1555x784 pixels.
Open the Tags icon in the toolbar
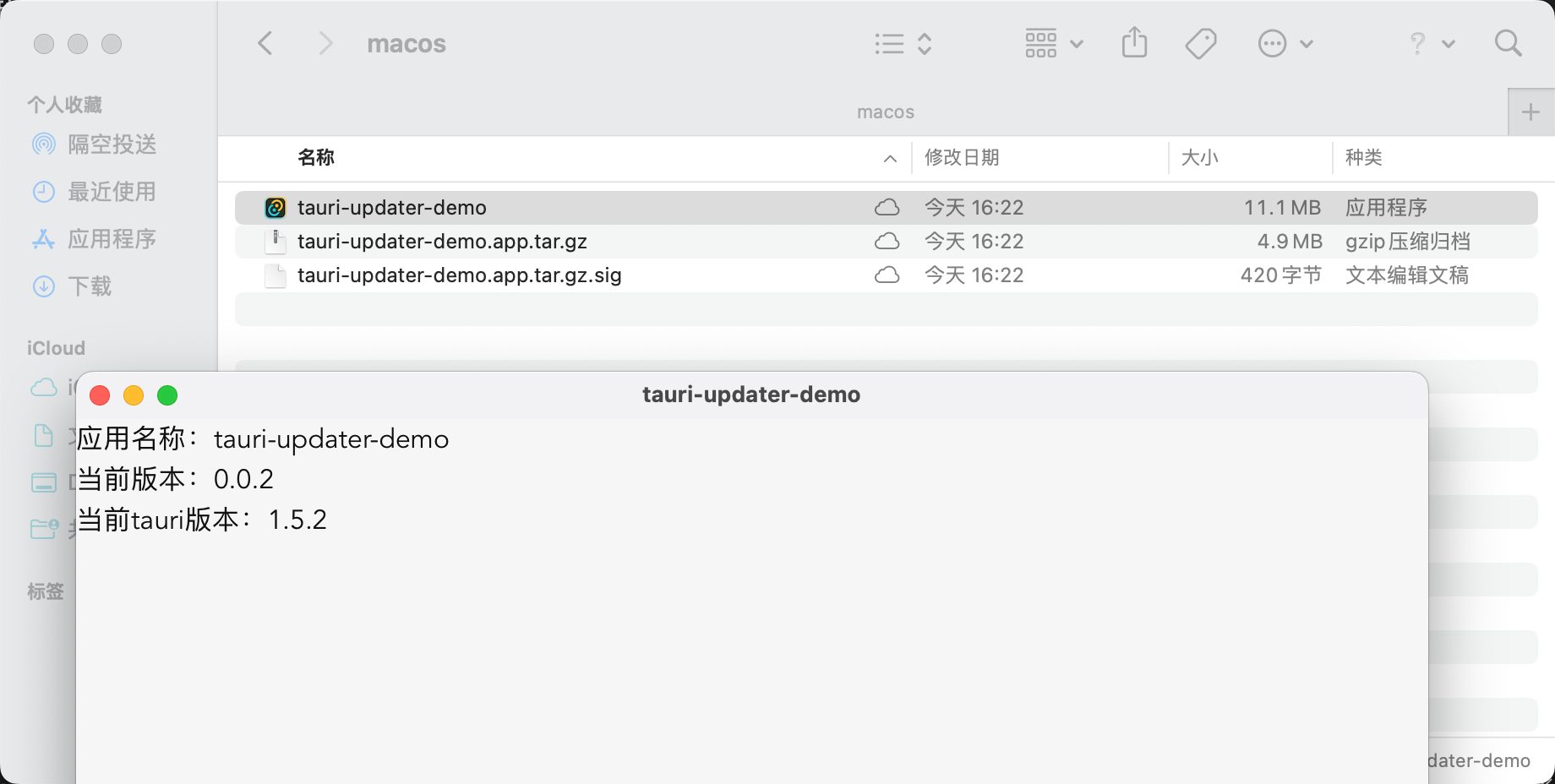tap(1200, 43)
